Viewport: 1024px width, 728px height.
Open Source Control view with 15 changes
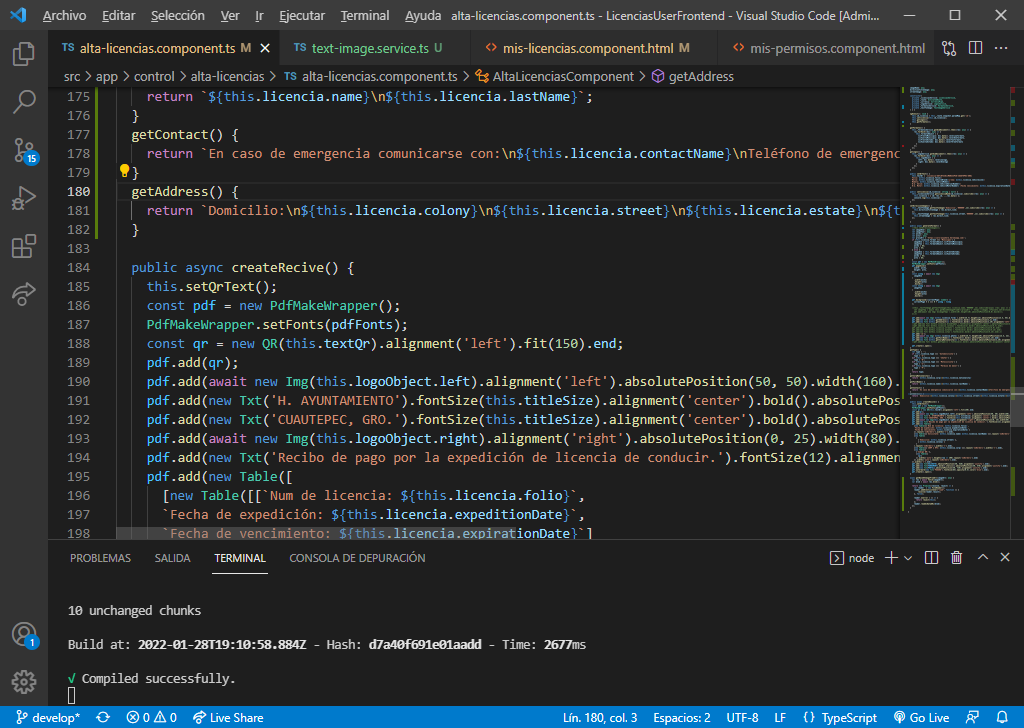24,150
